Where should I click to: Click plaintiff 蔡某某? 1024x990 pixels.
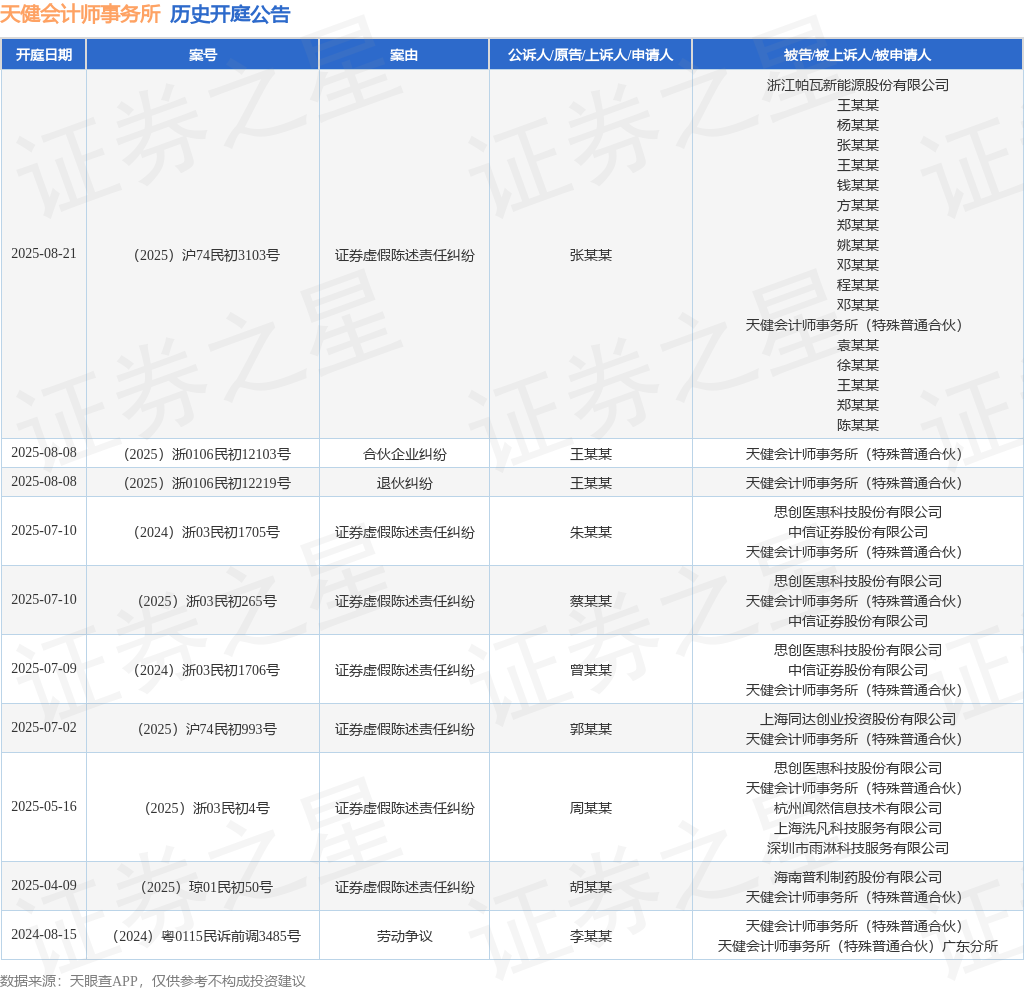pyautogui.click(x=590, y=601)
